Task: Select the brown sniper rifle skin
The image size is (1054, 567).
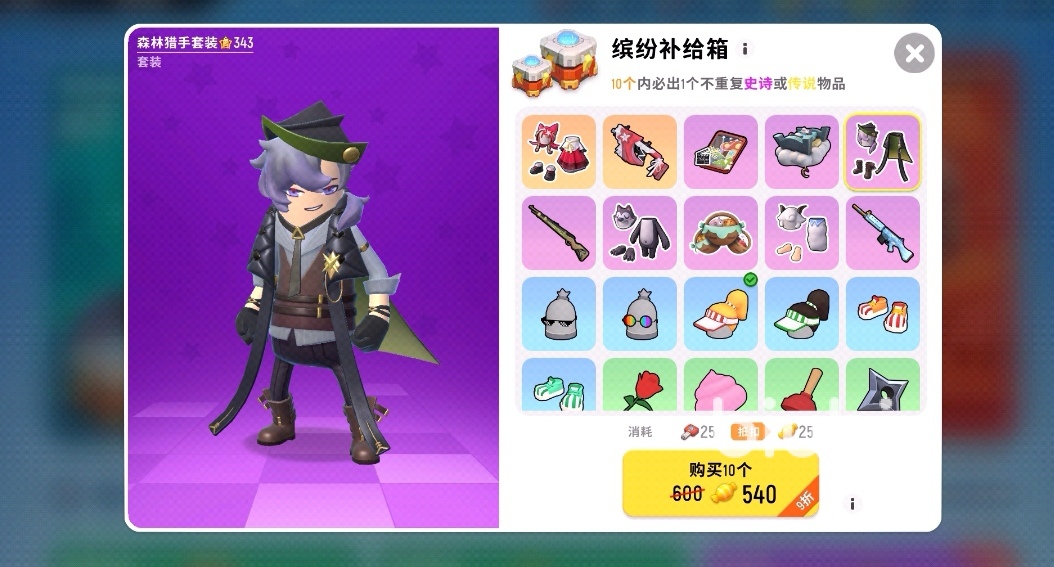Action: tap(559, 233)
